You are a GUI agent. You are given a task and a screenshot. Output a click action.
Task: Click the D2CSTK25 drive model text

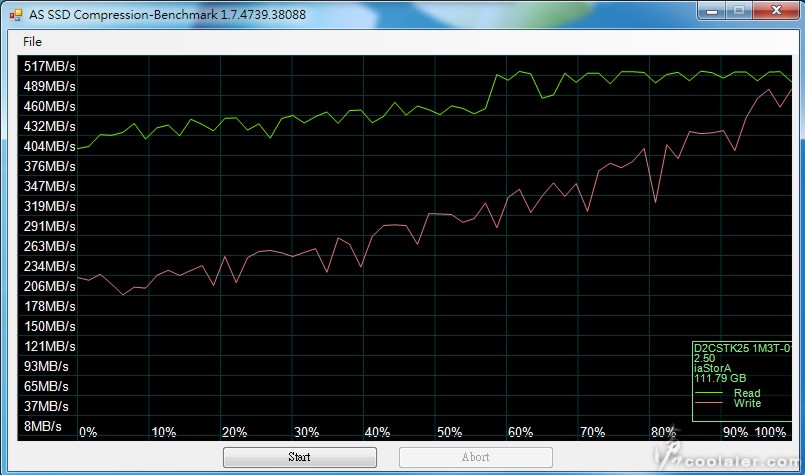pyautogui.click(x=742, y=348)
